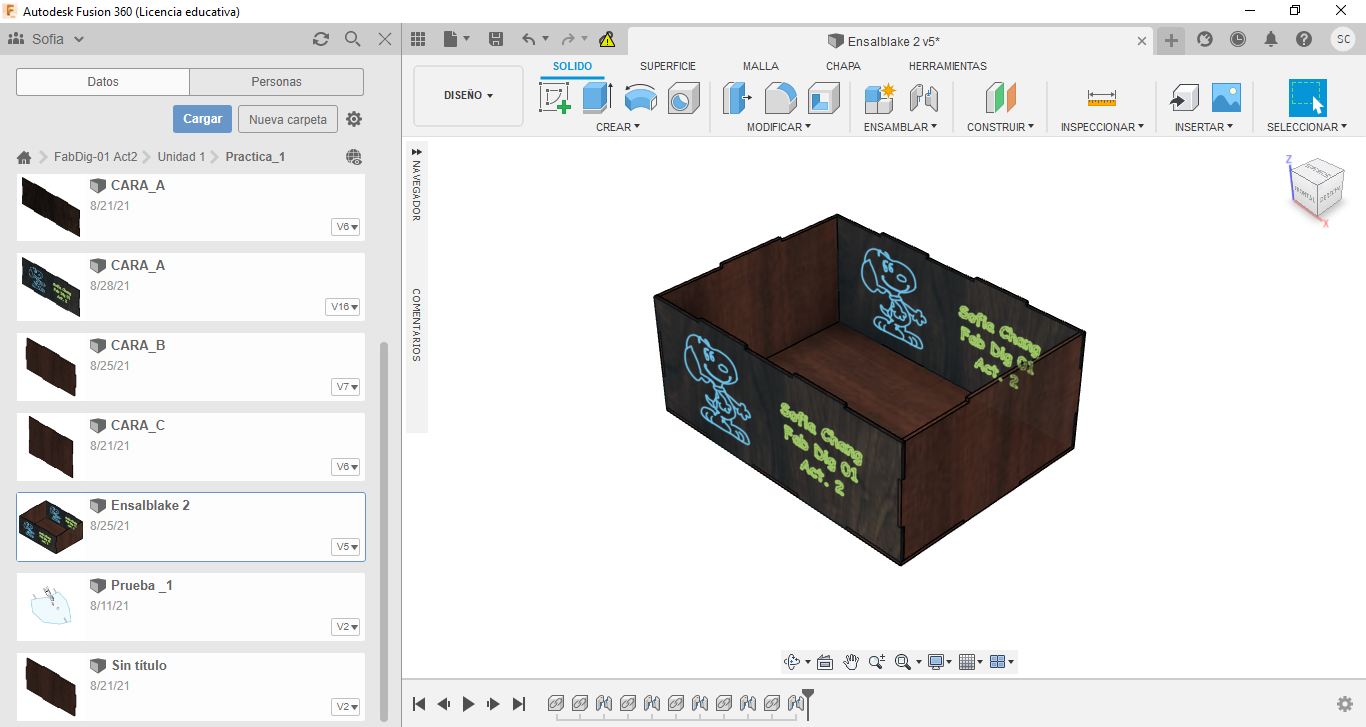Click the timeline end marker

click(808, 703)
